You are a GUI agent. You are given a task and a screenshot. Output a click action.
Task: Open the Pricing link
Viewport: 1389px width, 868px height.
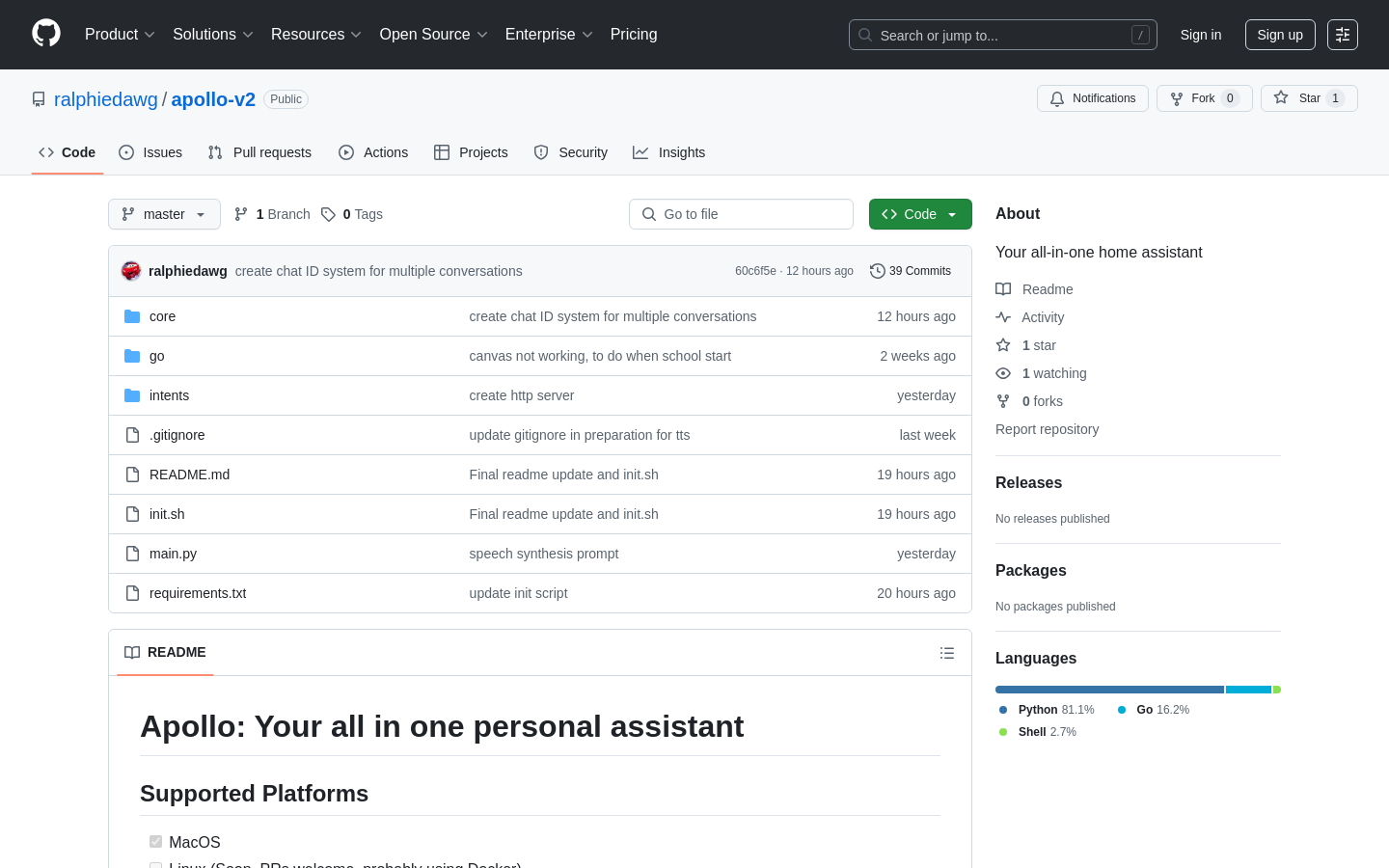(x=634, y=35)
